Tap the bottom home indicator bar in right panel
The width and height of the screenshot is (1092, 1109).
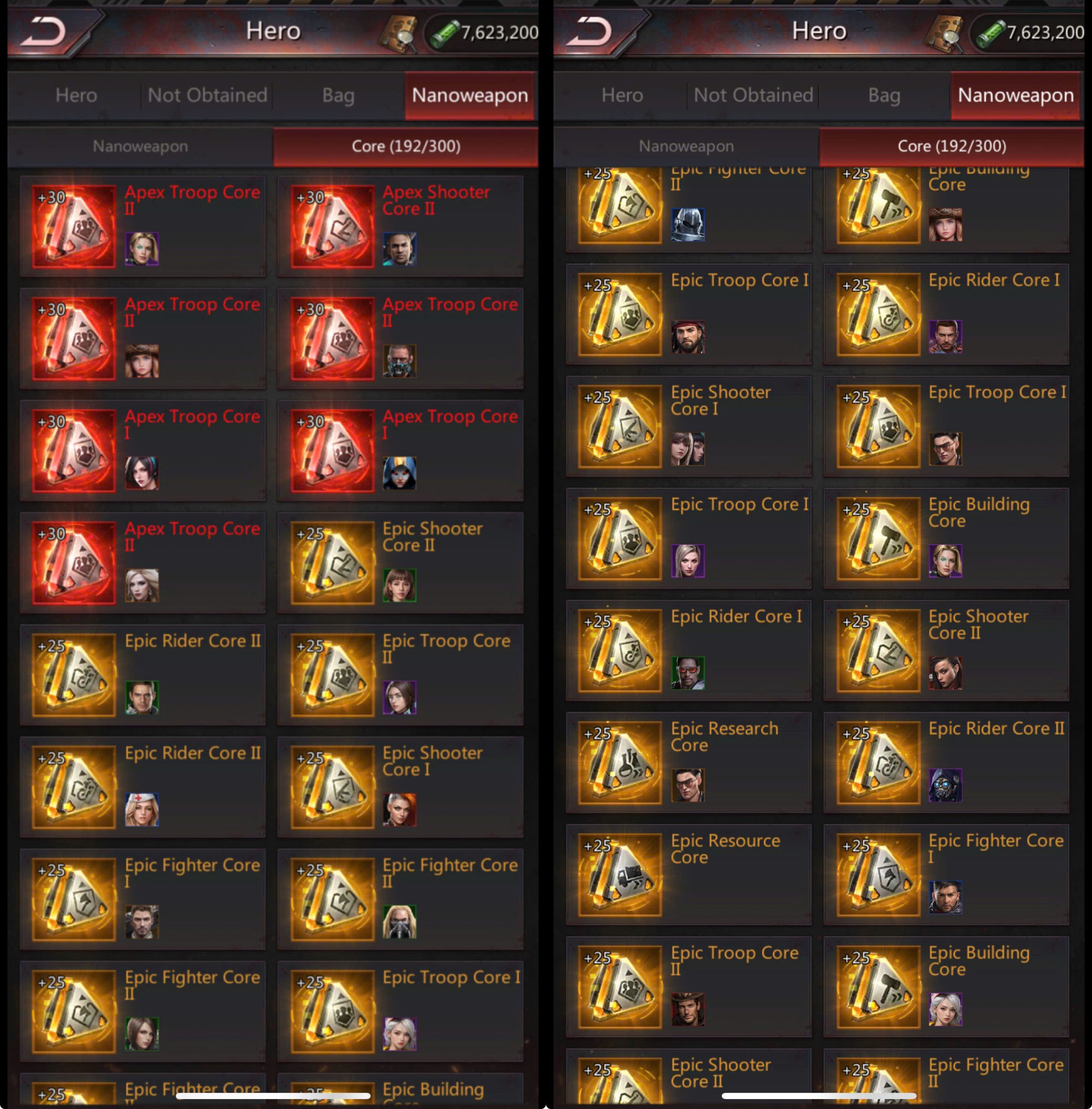point(819,1096)
